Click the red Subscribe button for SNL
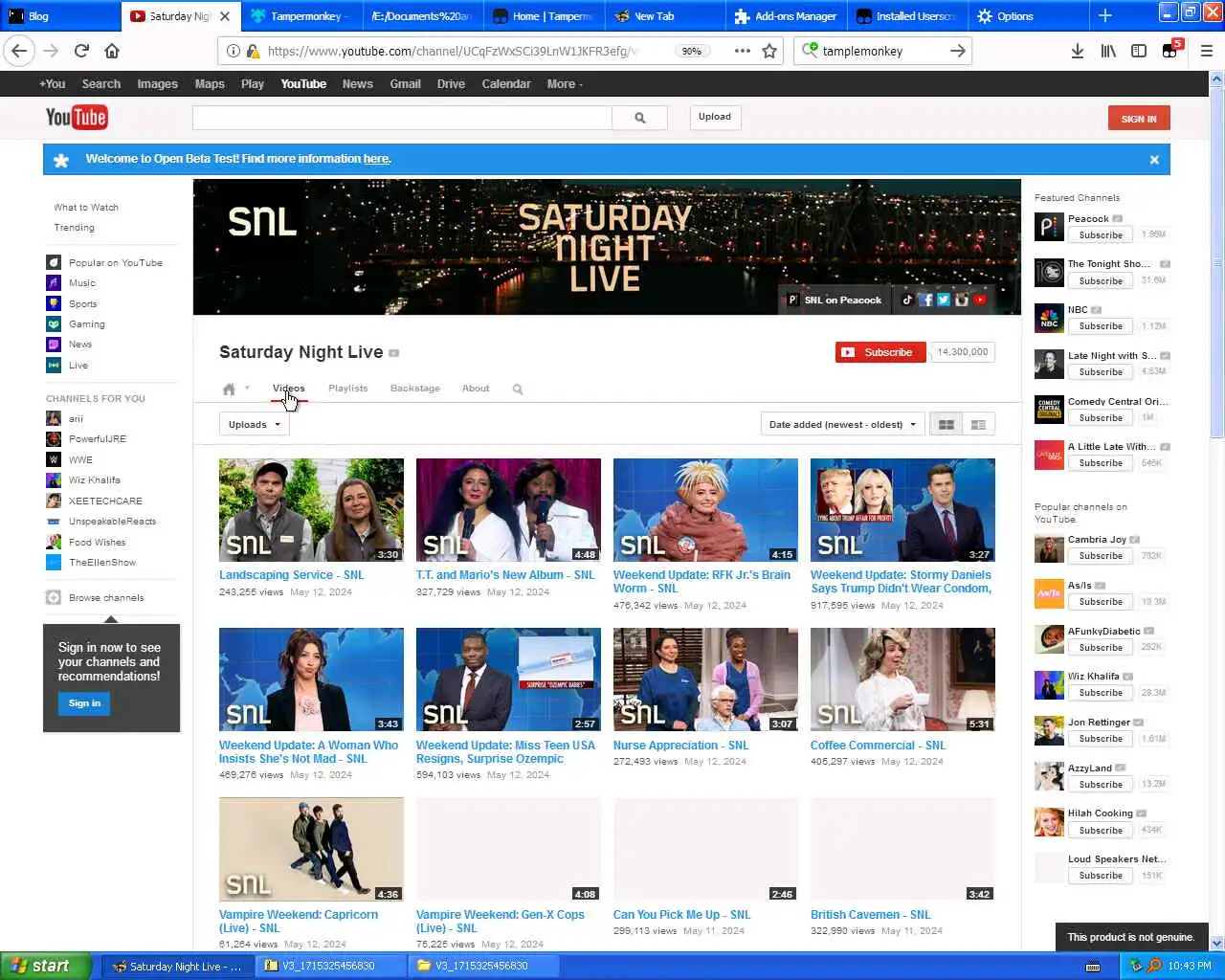 click(x=880, y=352)
